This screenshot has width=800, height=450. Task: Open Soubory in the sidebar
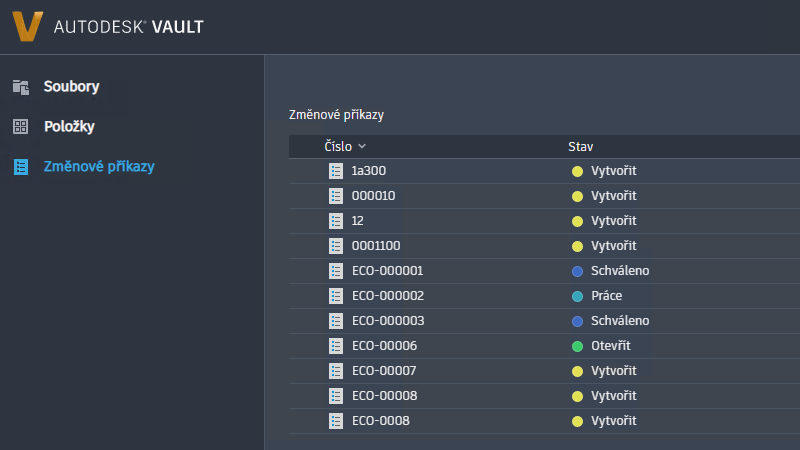coord(71,87)
